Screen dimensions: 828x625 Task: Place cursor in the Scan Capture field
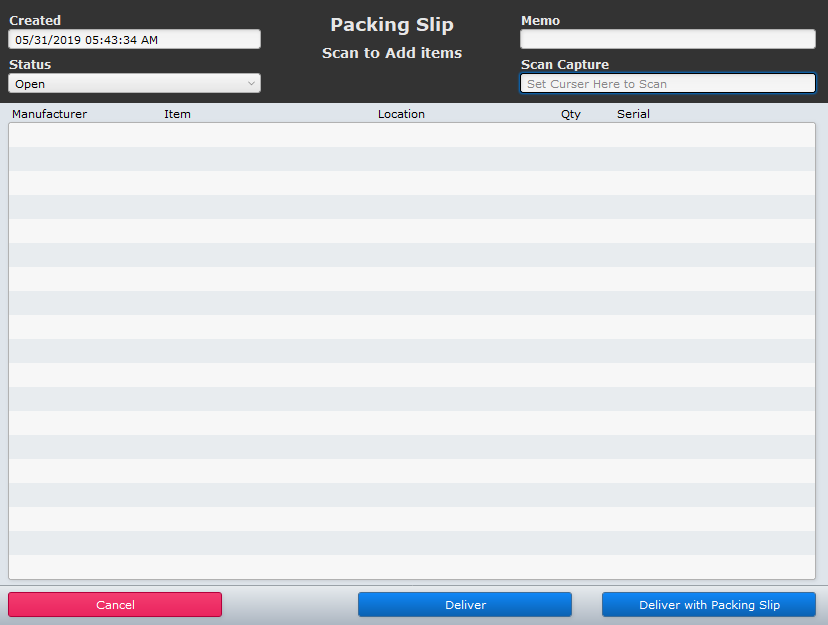667,83
